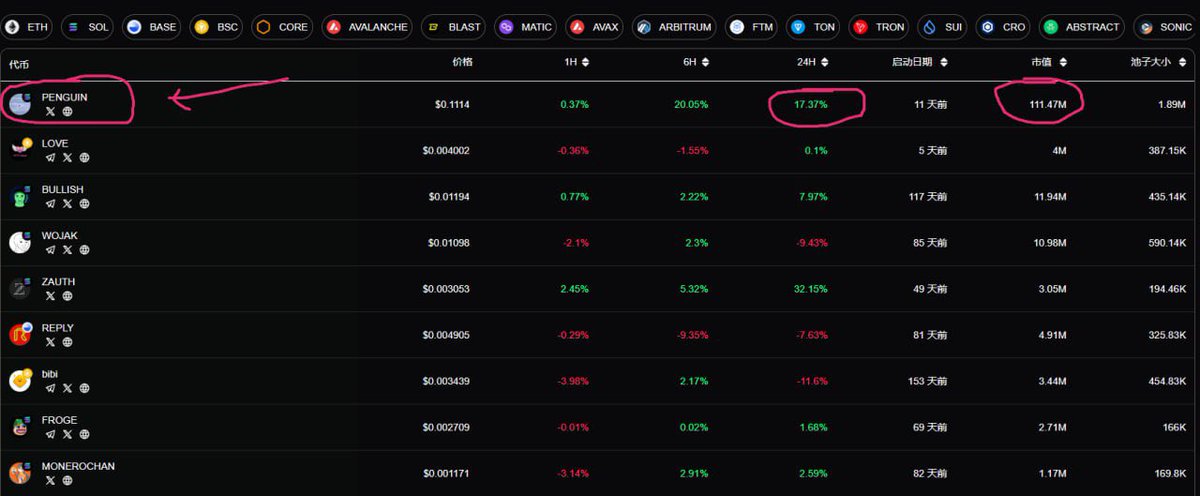Click the MONEROCHAN token name

tap(78, 466)
